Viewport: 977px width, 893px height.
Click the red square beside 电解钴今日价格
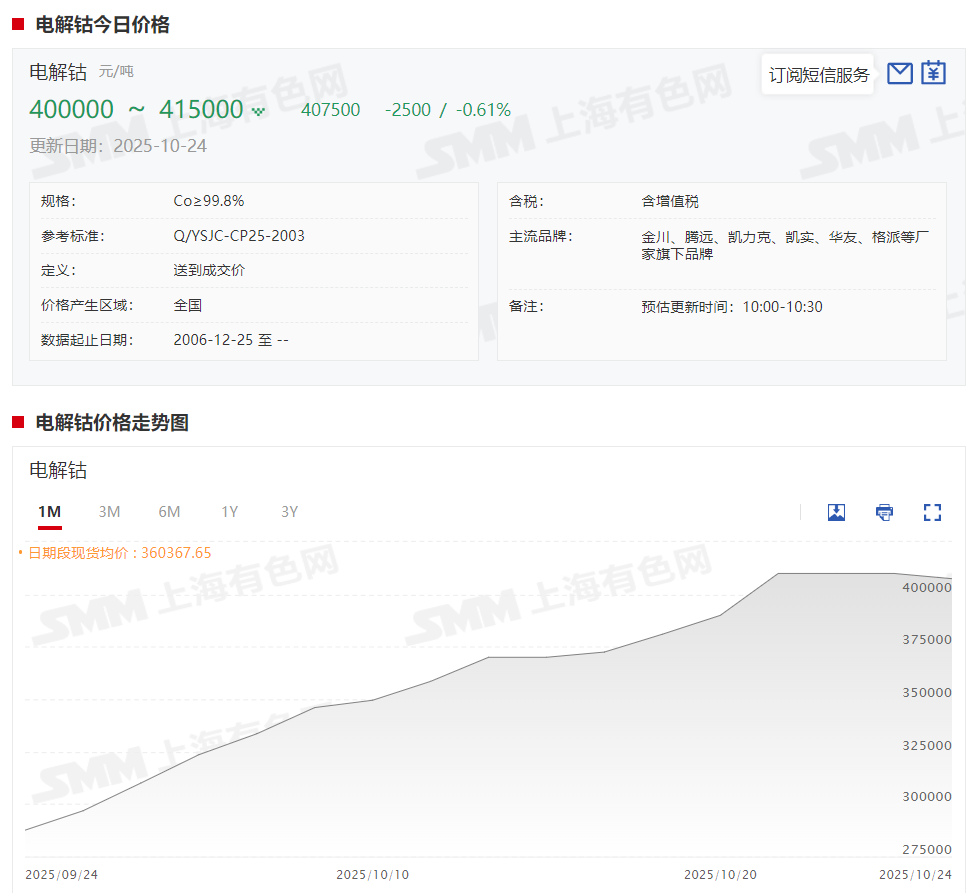(18, 25)
